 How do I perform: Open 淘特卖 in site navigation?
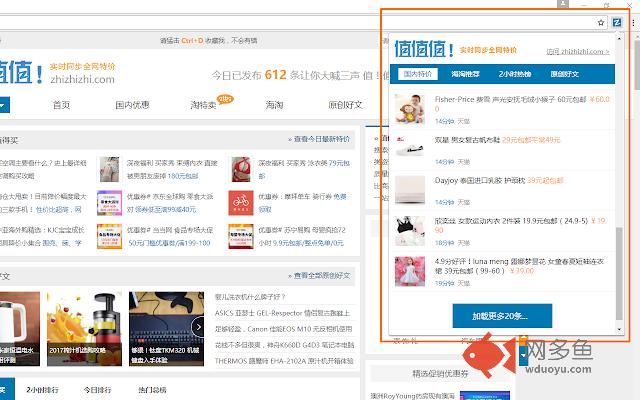[203, 105]
